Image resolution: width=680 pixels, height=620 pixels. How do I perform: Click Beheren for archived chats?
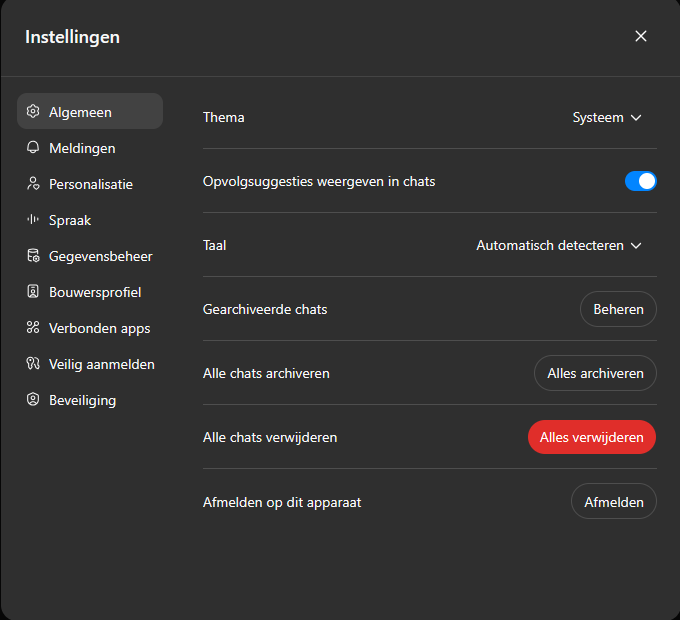point(618,309)
